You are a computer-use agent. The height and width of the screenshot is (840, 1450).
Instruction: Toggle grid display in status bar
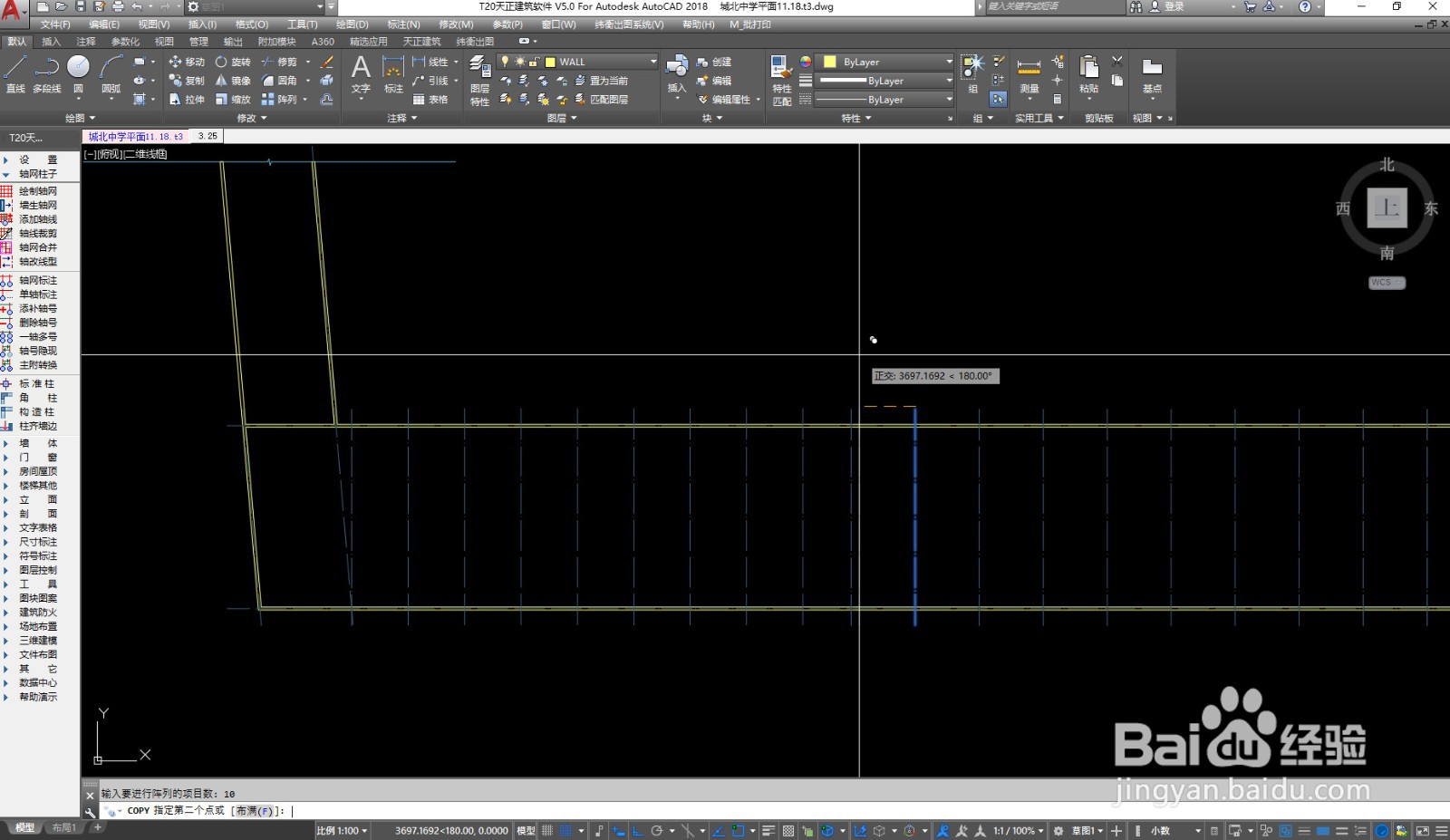(x=547, y=830)
